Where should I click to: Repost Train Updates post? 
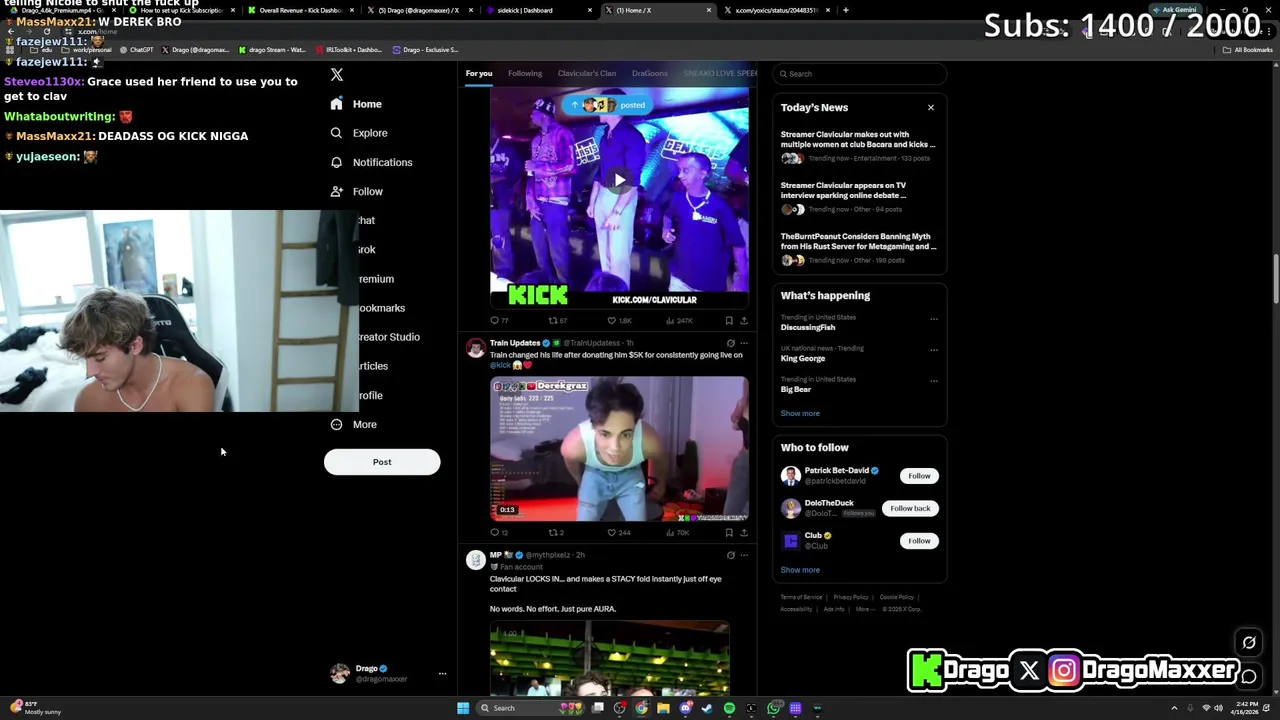[x=556, y=532]
